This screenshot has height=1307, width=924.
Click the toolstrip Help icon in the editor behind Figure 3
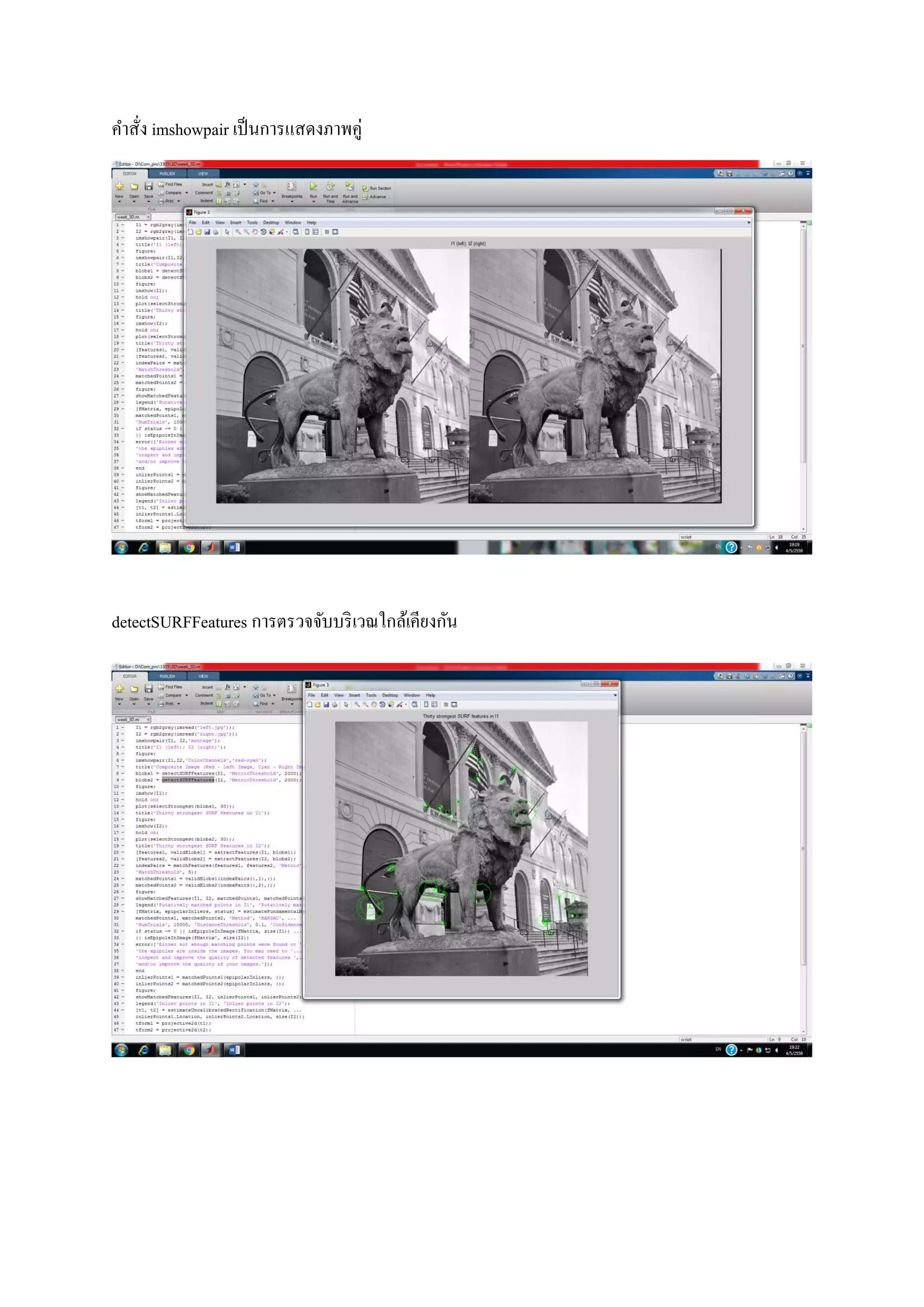pos(790,676)
